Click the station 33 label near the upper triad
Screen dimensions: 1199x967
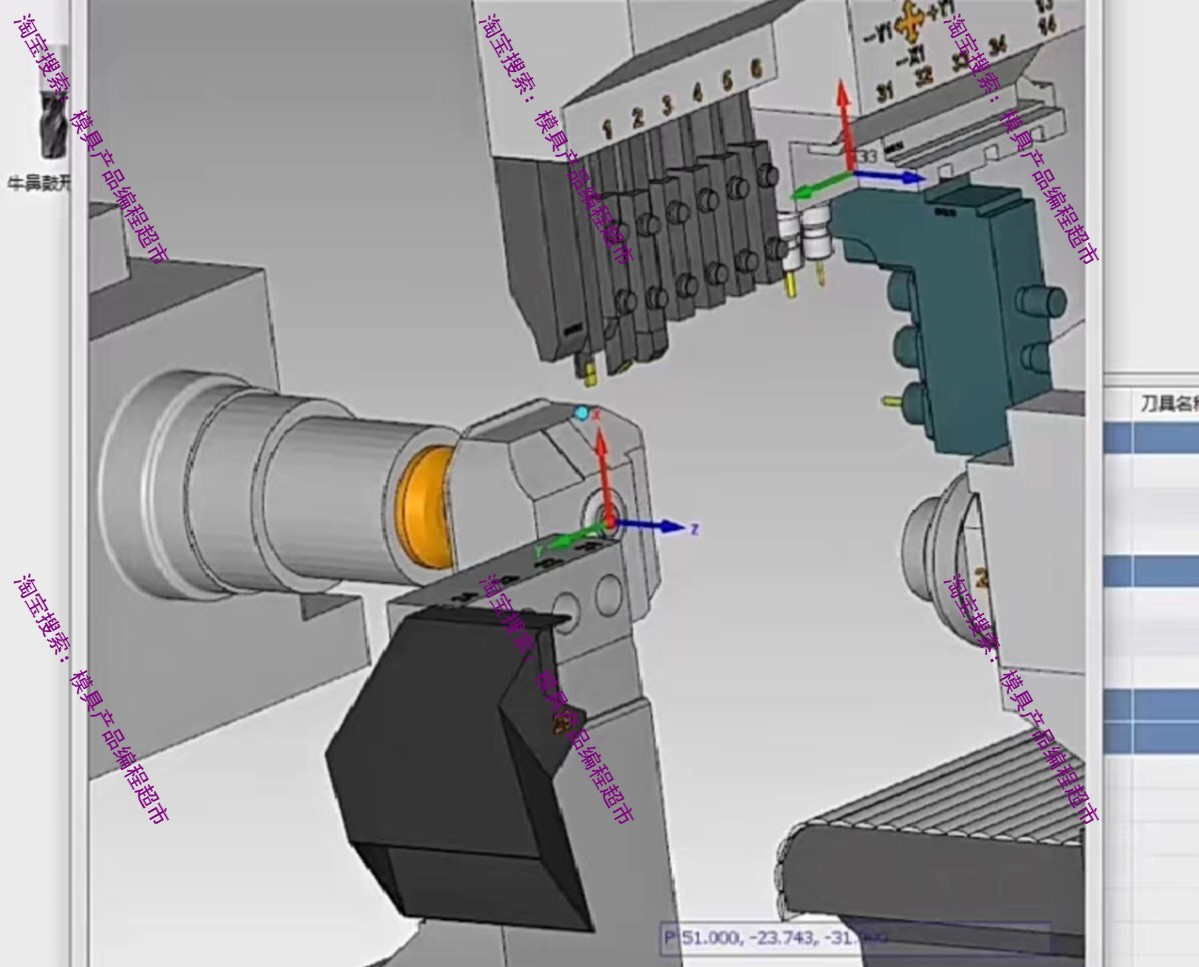866,156
